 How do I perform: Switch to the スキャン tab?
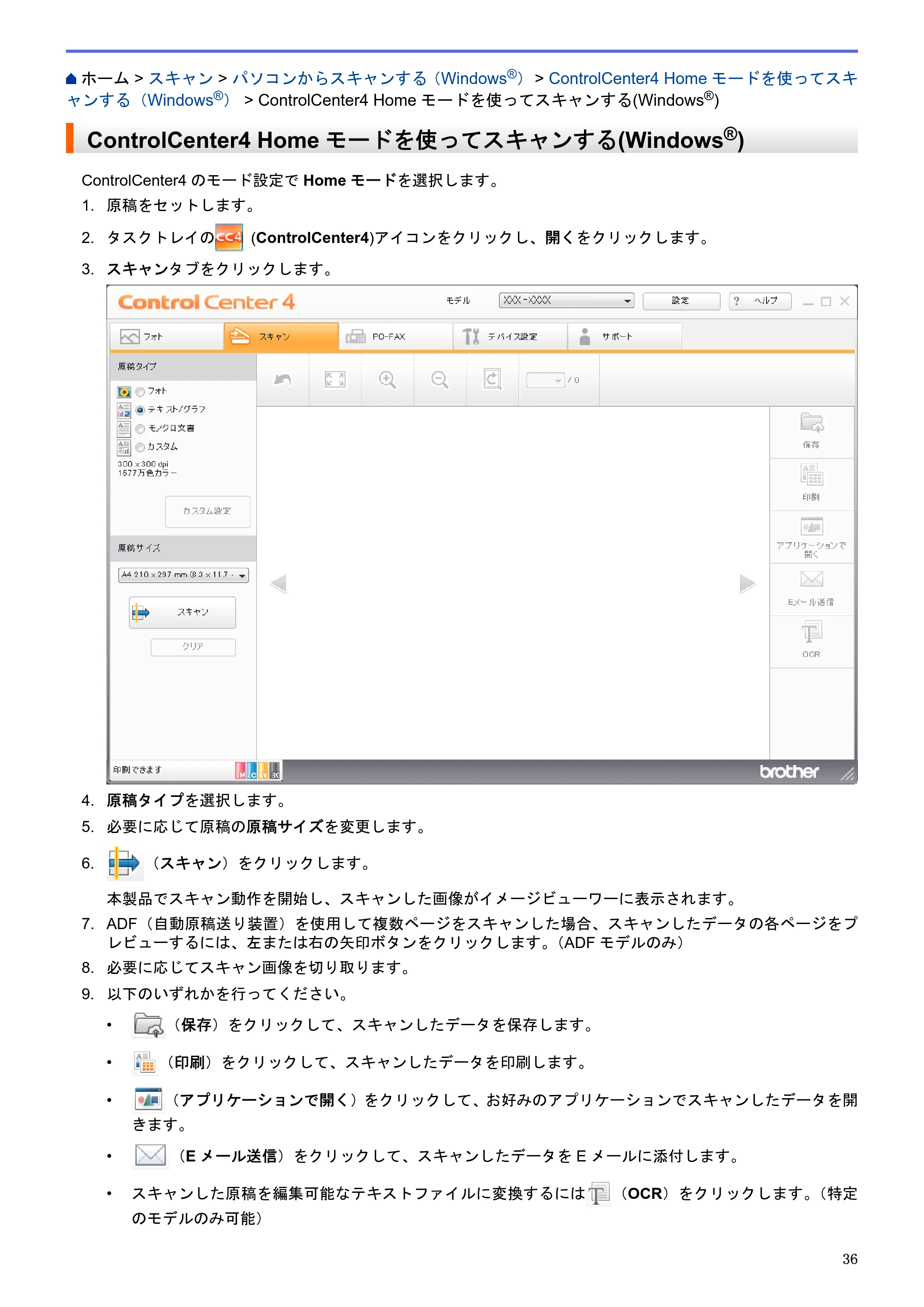281,336
